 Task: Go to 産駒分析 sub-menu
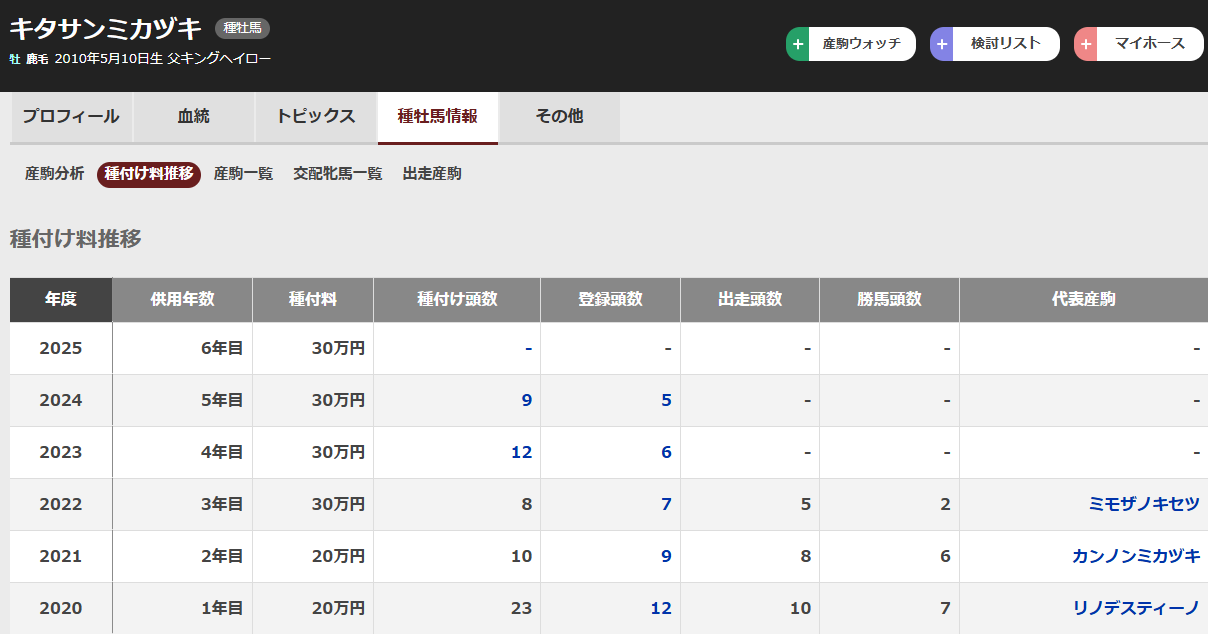coord(54,174)
